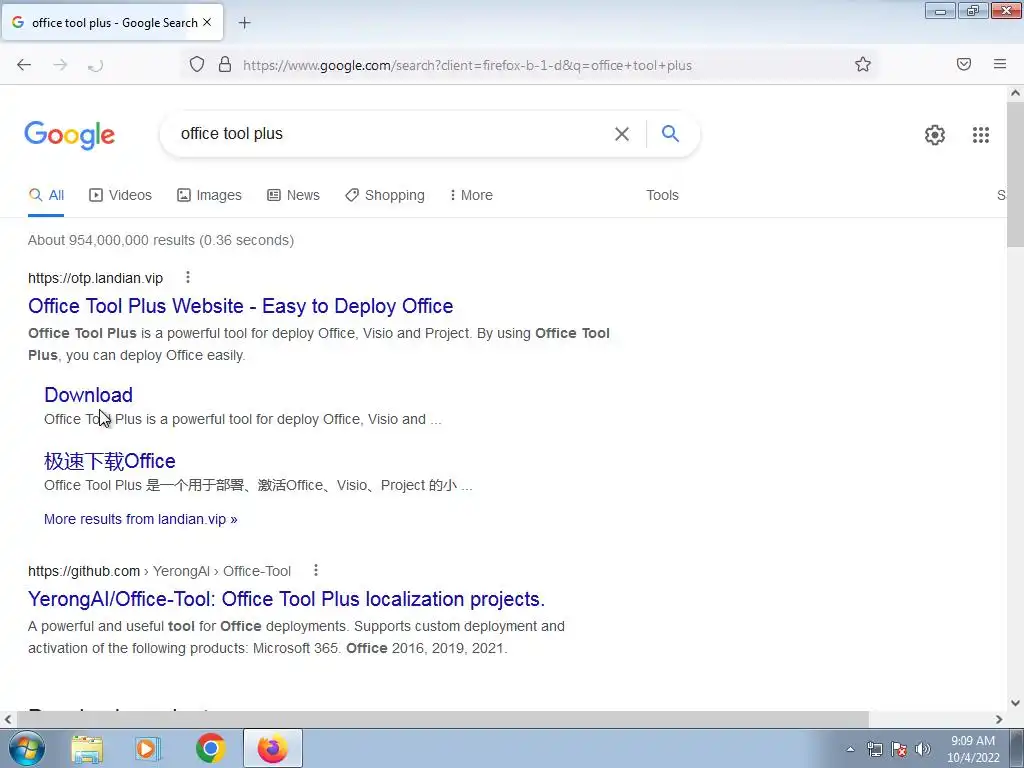Click the https://otp.landian.vip URL text
Viewport: 1024px width, 768px height.
click(x=95, y=278)
